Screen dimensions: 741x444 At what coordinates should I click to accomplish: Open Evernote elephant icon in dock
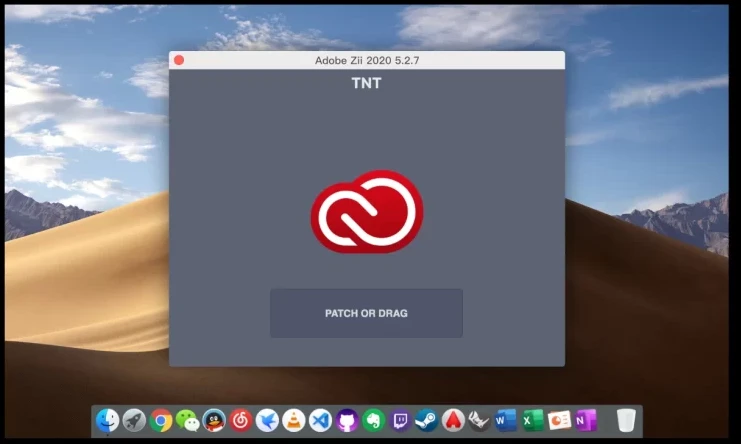pos(373,421)
